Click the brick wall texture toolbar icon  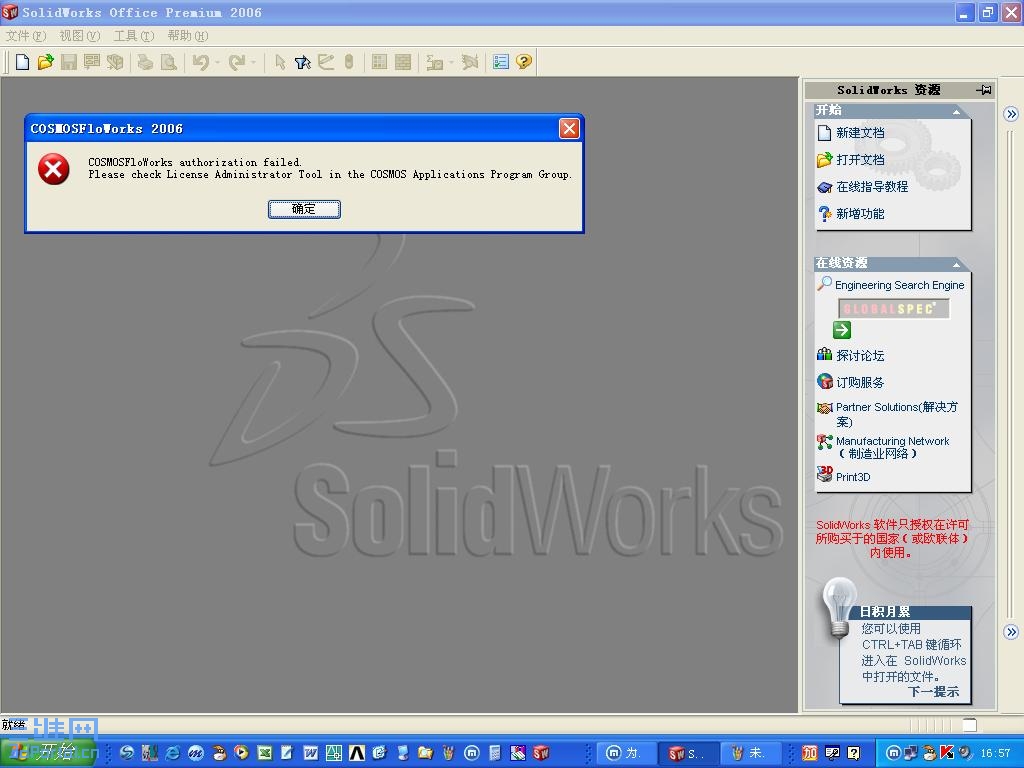pyautogui.click(x=403, y=62)
